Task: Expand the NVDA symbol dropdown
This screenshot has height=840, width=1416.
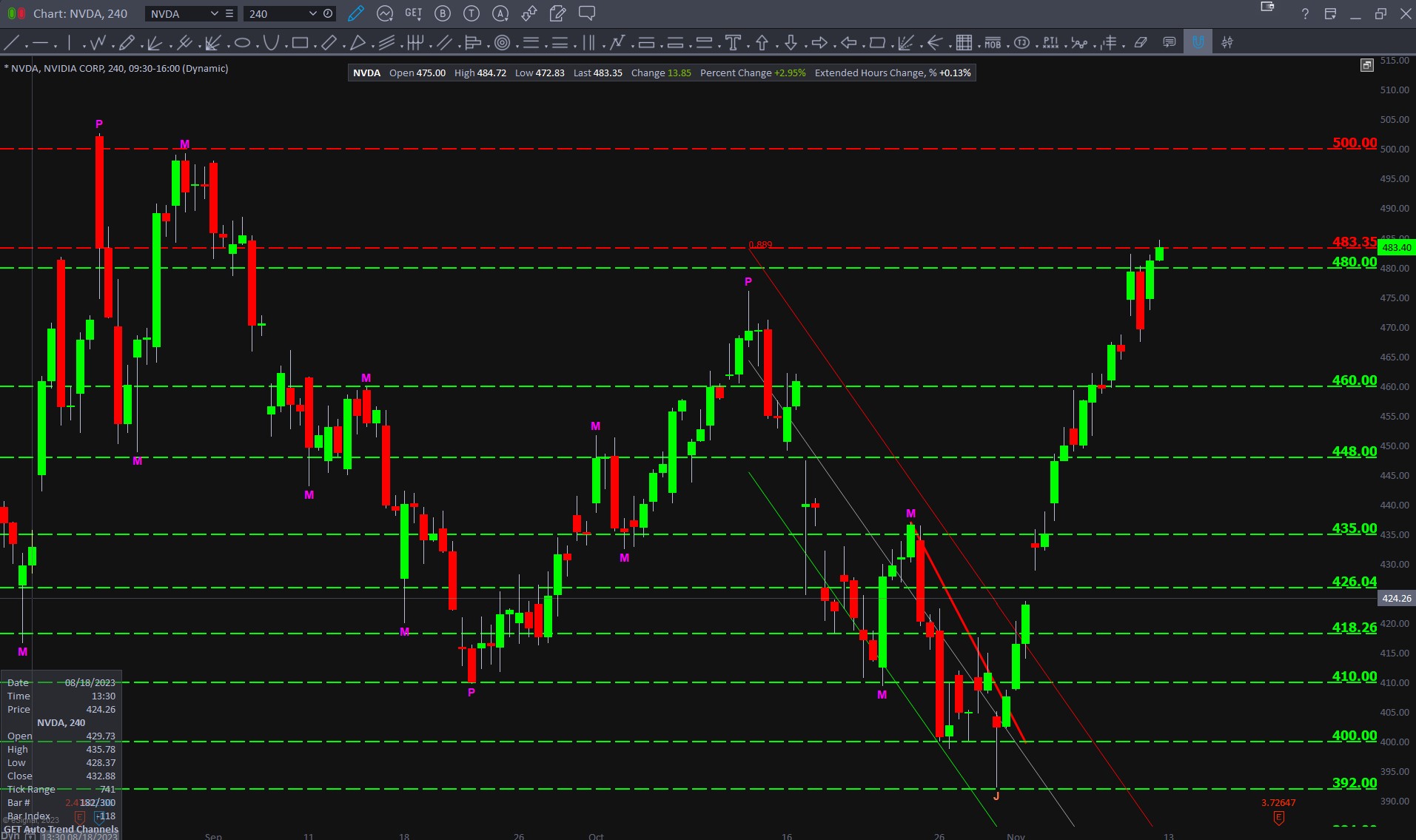Action: click(x=214, y=13)
